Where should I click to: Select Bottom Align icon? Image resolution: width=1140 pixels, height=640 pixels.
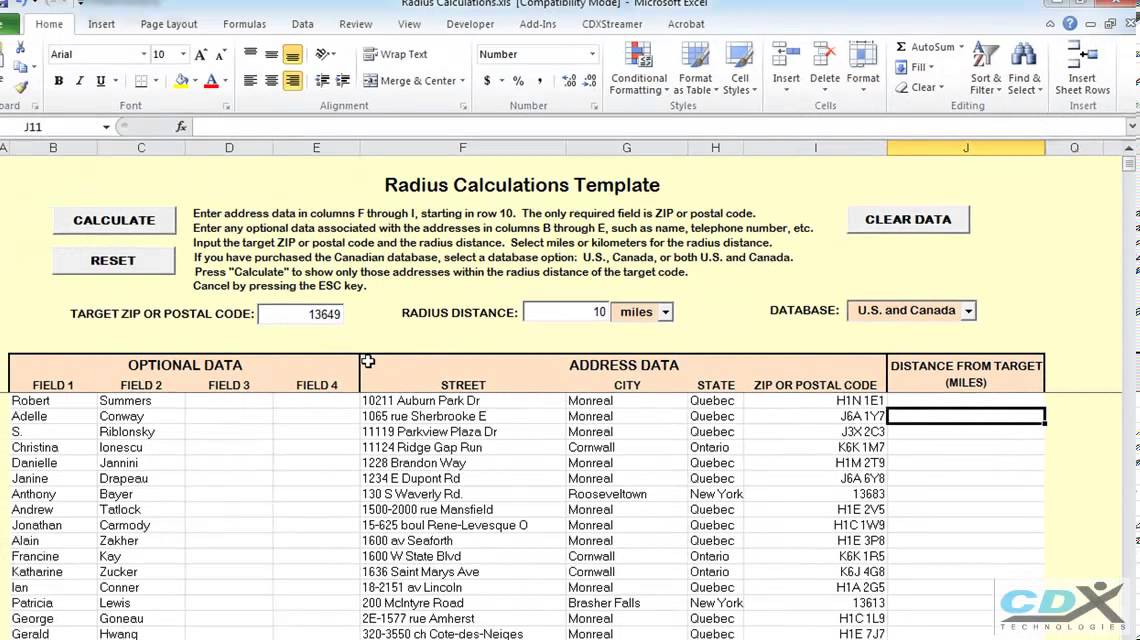(292, 55)
